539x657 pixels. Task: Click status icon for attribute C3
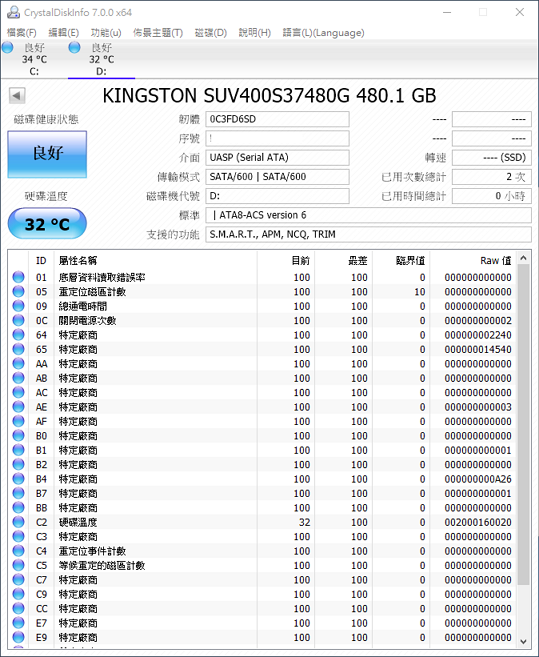tap(18, 536)
